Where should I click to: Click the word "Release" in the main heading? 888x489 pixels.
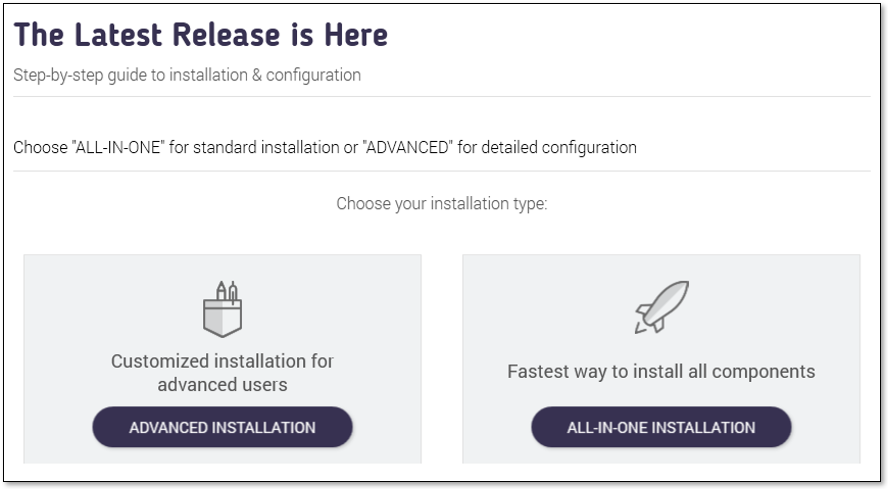[x=226, y=35]
